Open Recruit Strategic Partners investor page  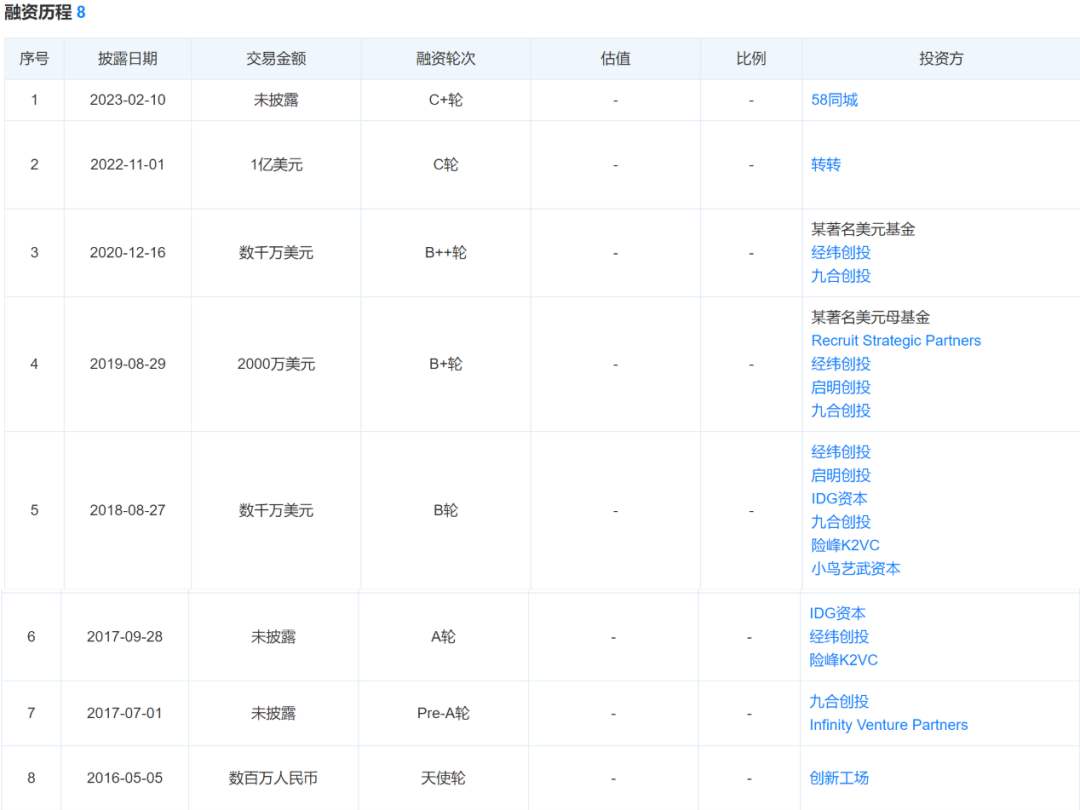click(895, 340)
